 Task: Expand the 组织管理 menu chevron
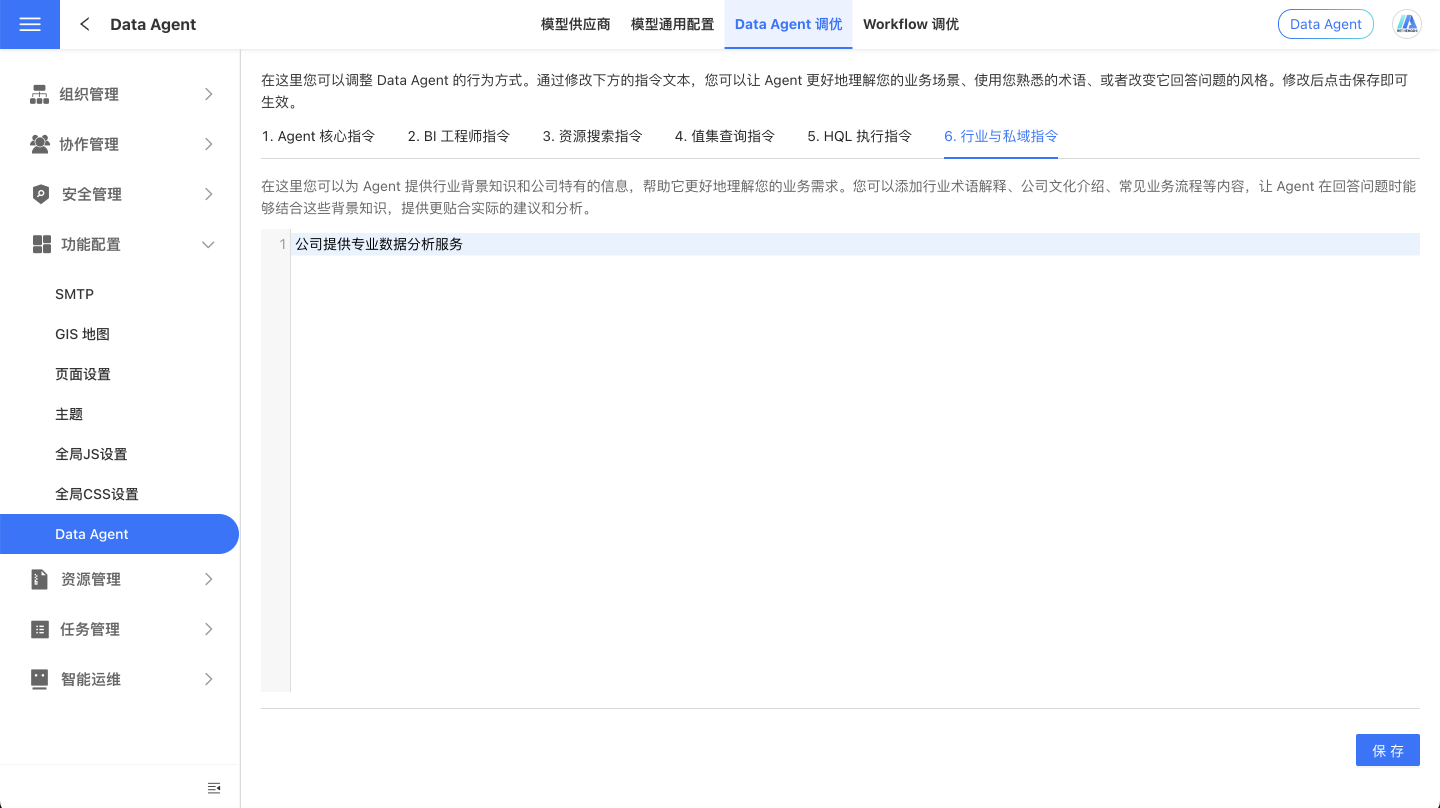pos(208,94)
